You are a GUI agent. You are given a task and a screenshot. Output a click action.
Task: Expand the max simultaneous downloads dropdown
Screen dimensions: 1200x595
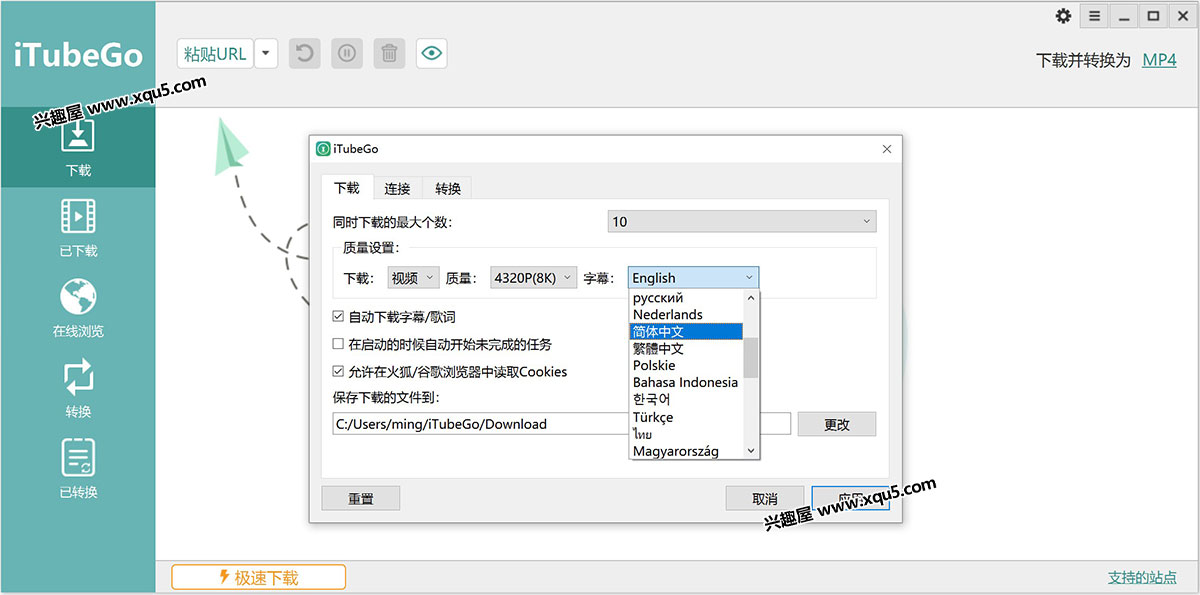click(x=741, y=222)
